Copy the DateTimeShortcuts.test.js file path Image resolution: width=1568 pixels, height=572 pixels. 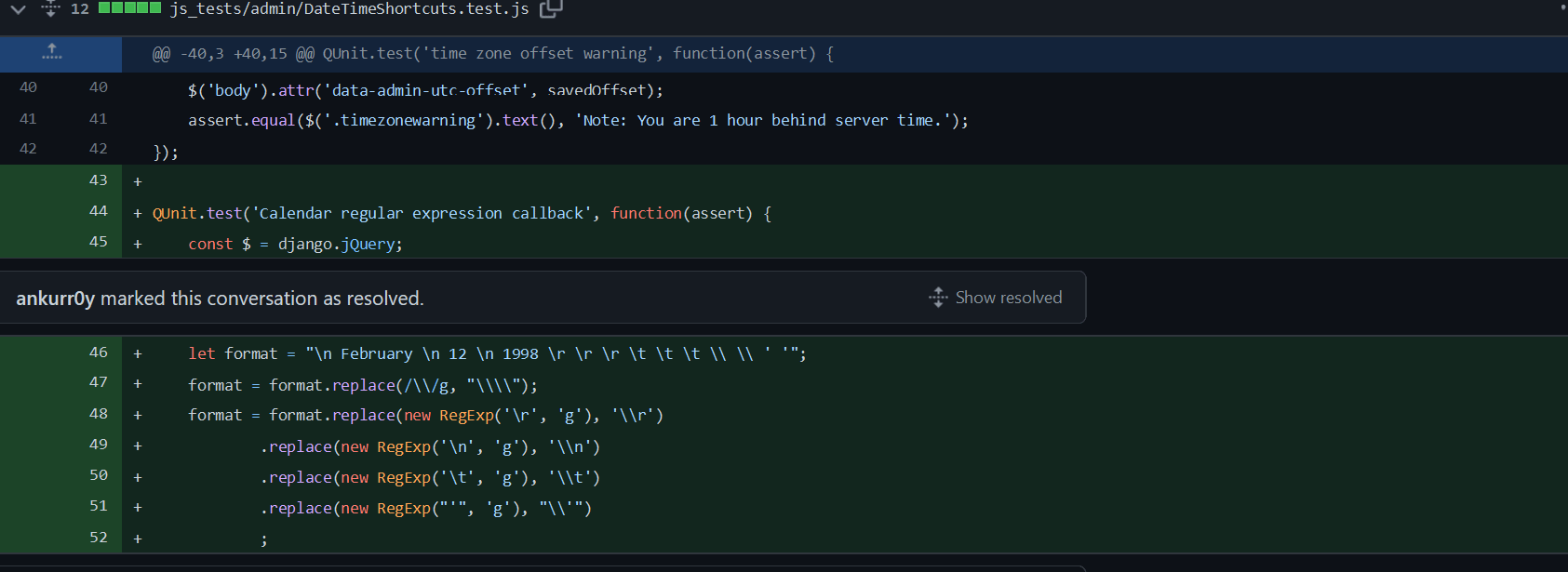[552, 8]
